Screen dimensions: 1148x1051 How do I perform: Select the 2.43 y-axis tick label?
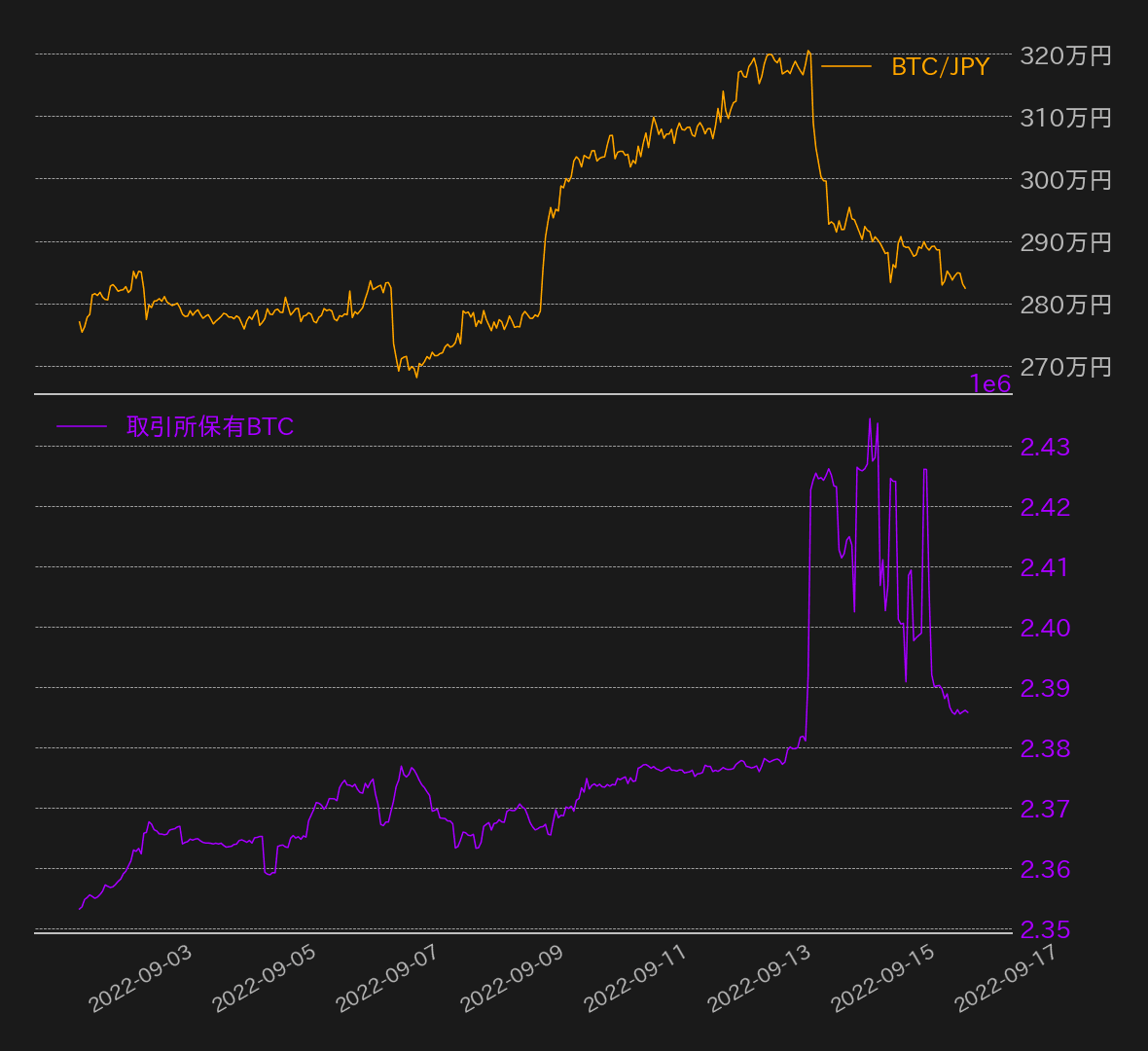pos(1045,447)
